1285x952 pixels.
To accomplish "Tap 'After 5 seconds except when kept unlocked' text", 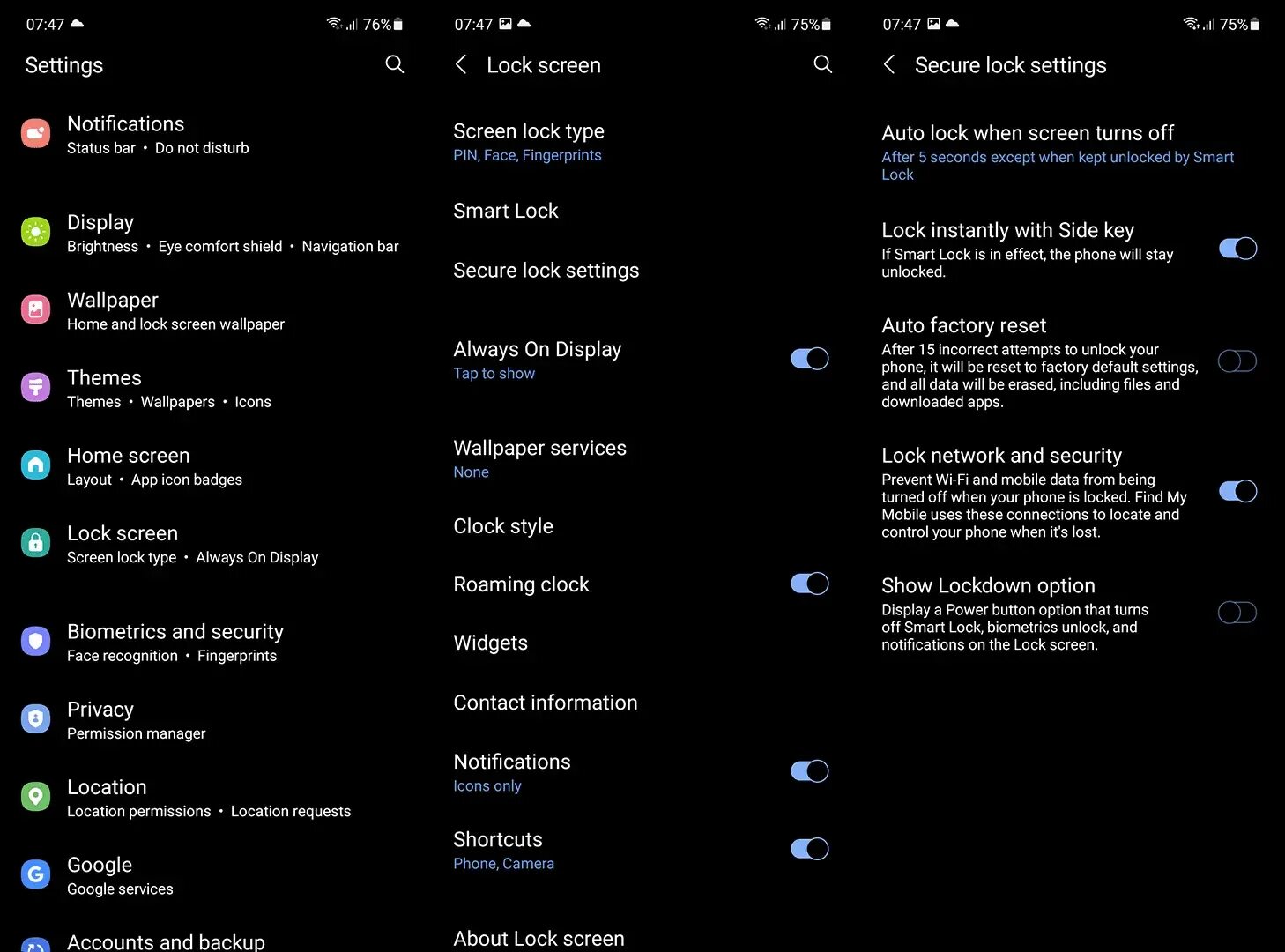I will point(1058,166).
